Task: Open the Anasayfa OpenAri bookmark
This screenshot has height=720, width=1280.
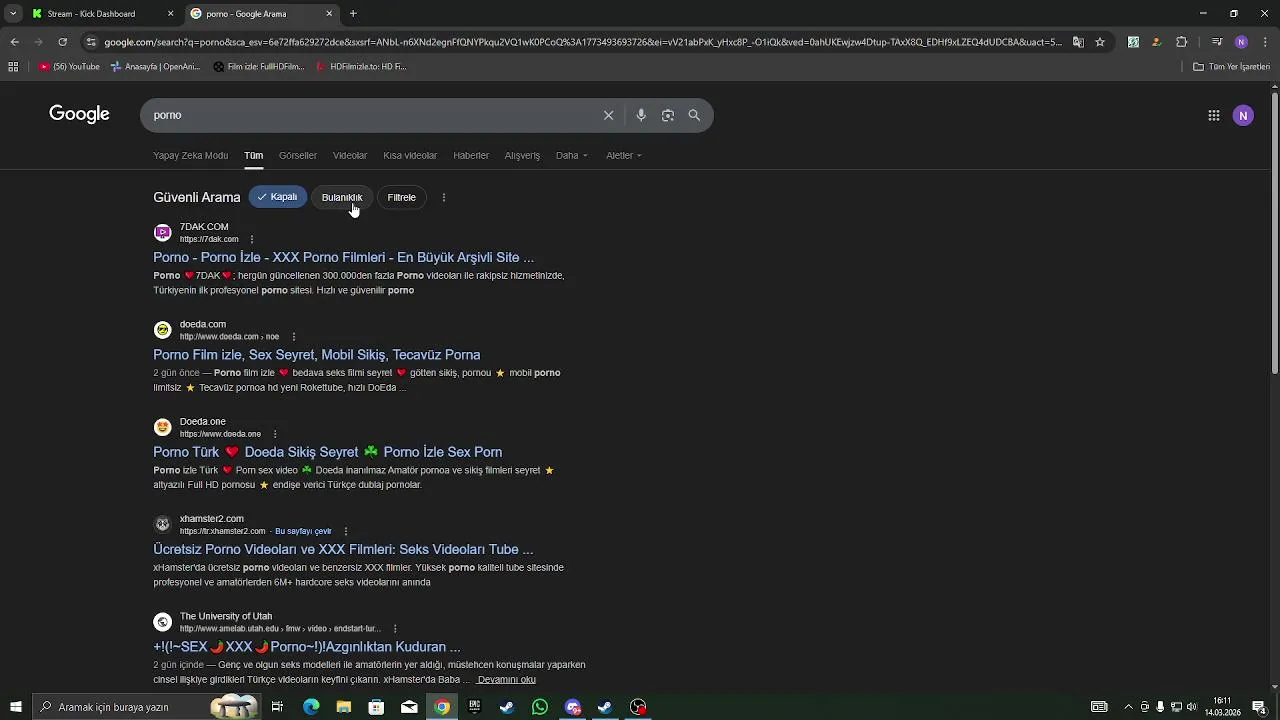Action: (x=155, y=67)
